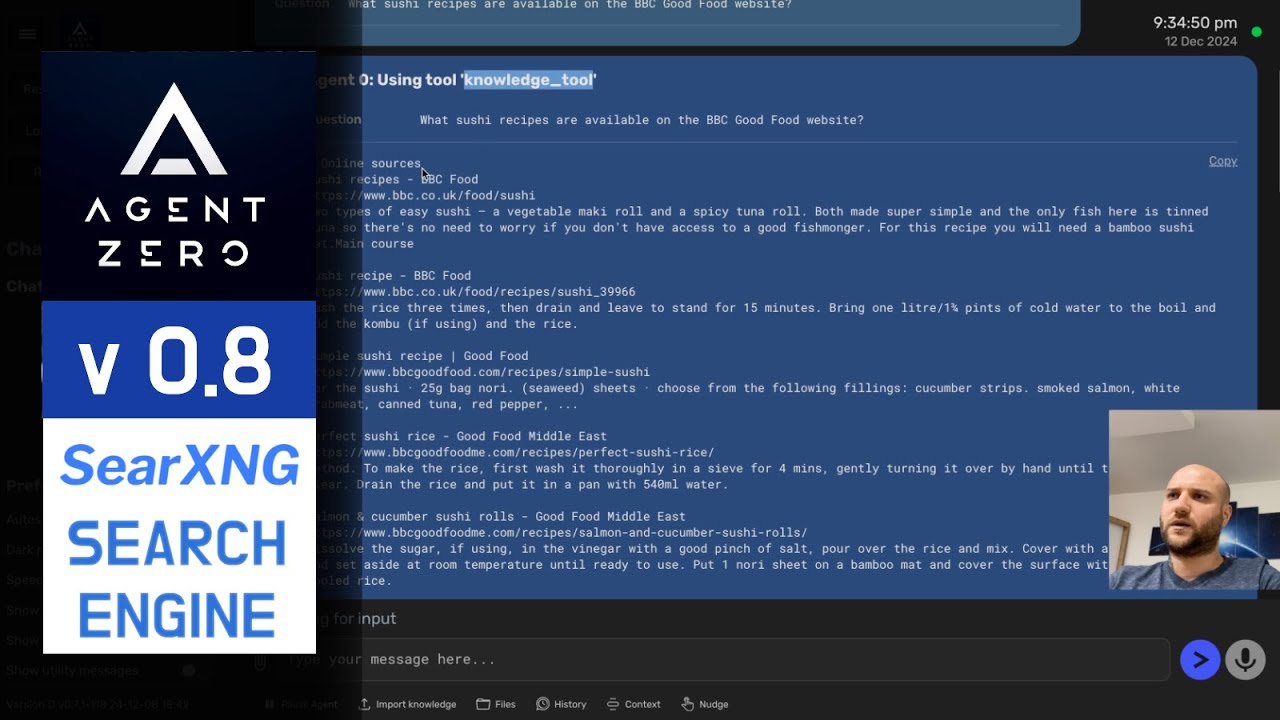
Task: Select the highlighted 'knowledge_tool' text
Action: click(529, 80)
